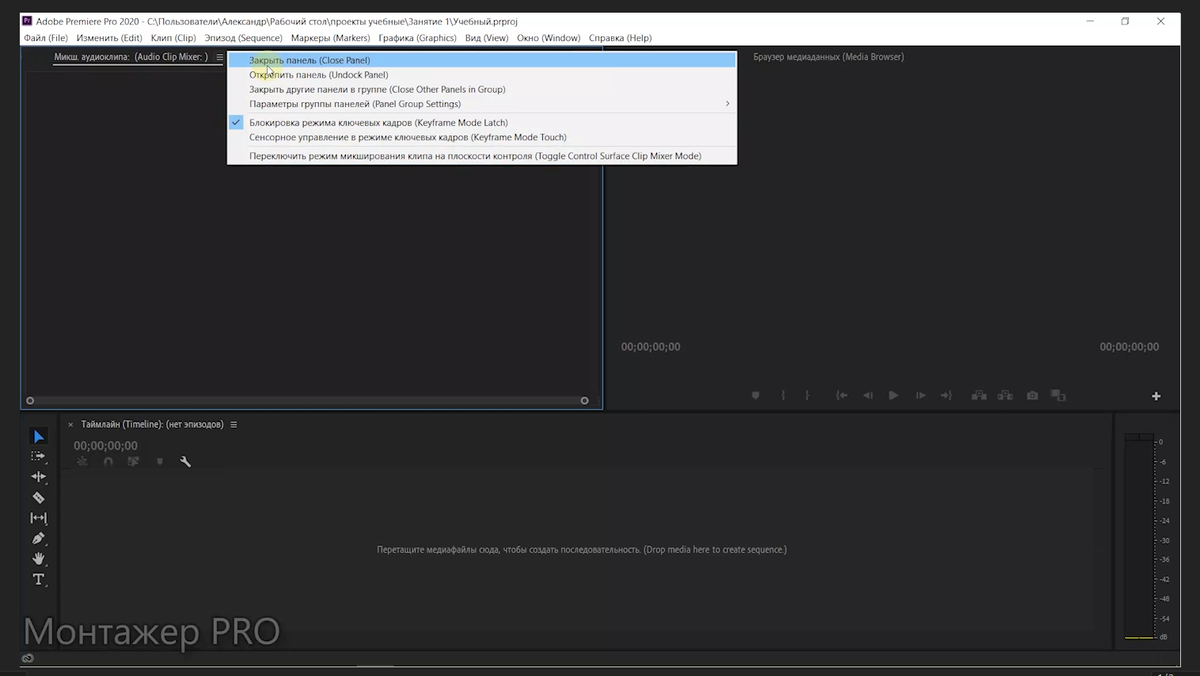Open the Клип (Clip) menu
Screen dimensions: 1200x676
coord(173,38)
